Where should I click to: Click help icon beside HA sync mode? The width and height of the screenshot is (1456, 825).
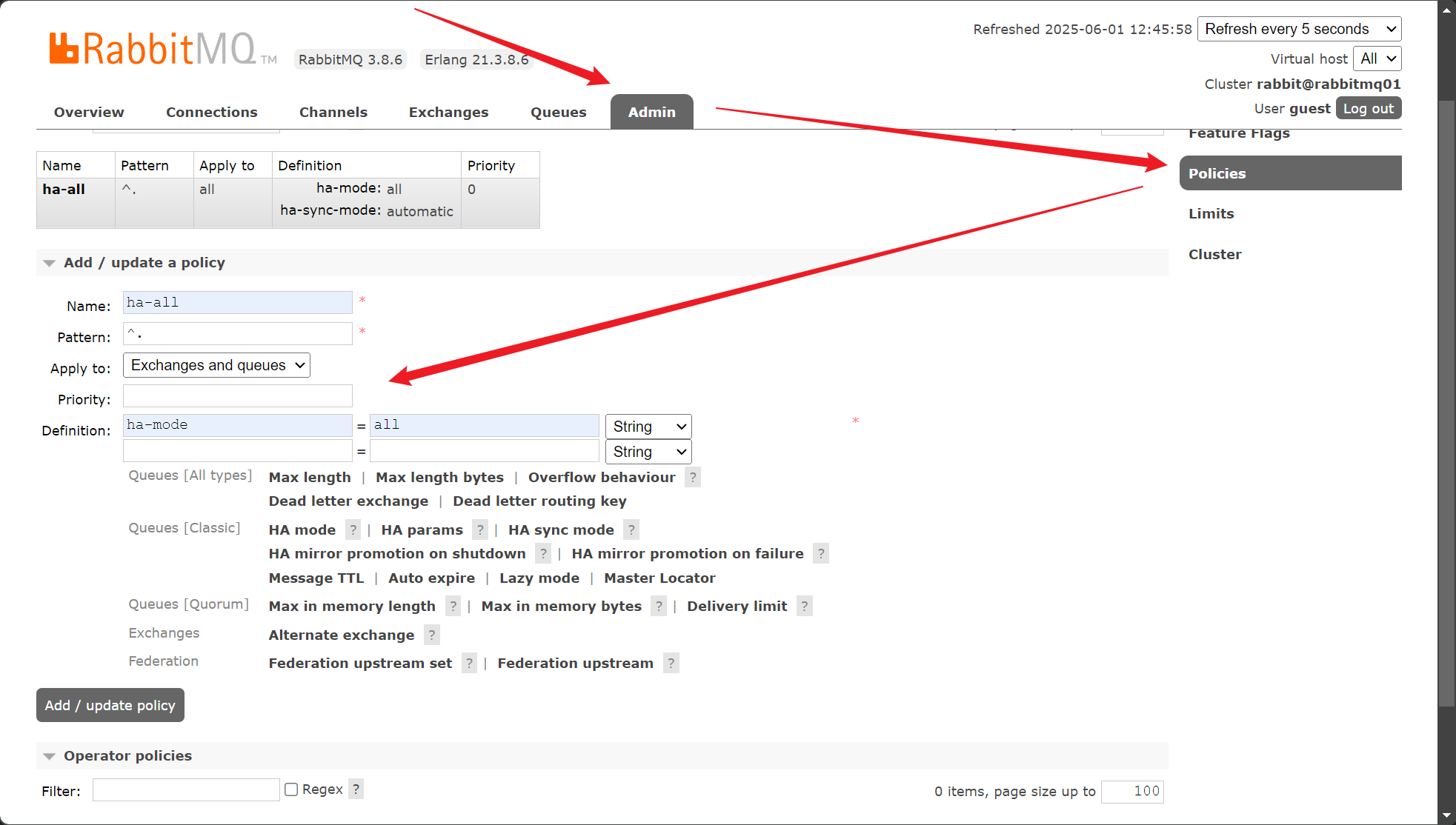631,530
